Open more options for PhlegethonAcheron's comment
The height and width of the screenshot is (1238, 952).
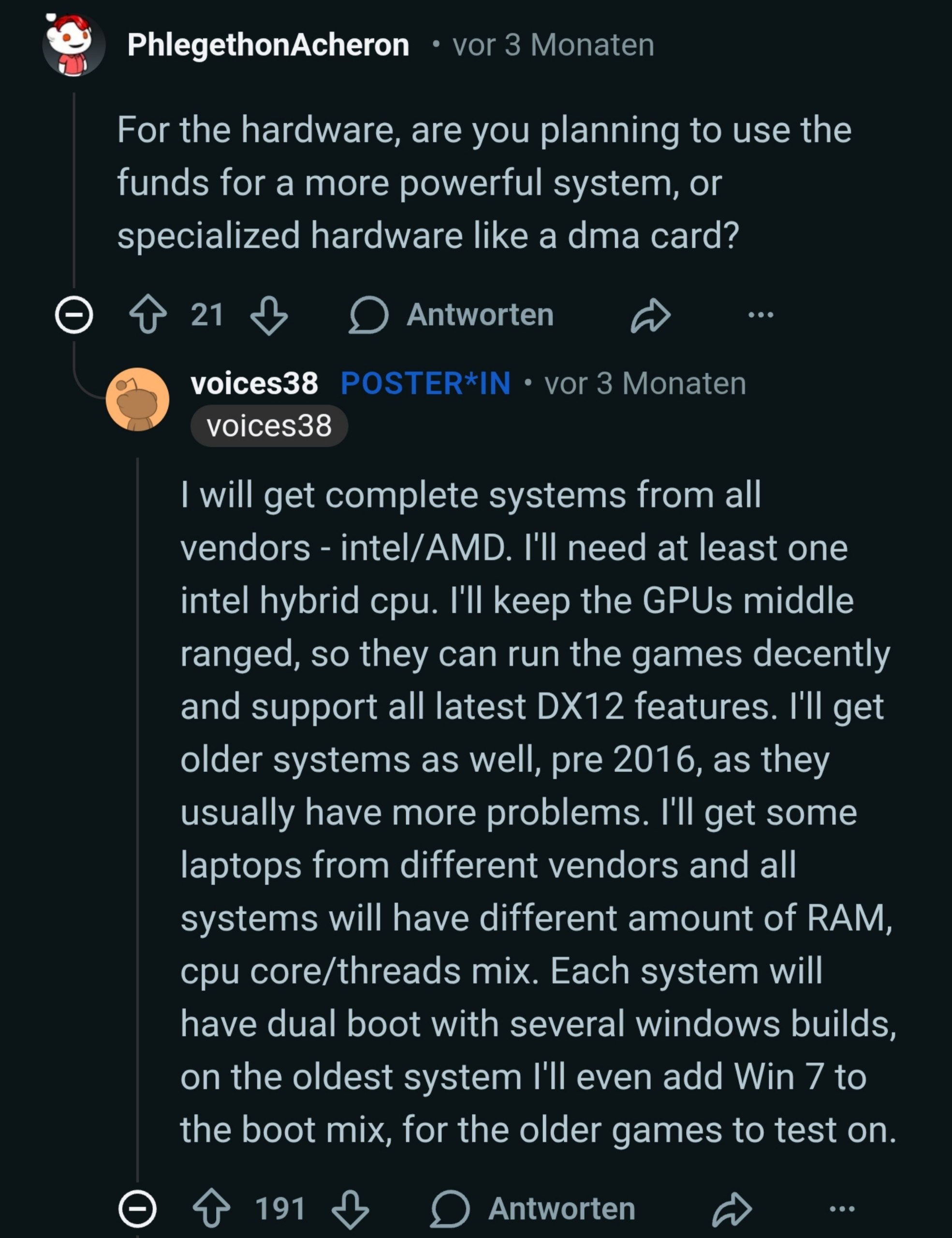[x=761, y=315]
